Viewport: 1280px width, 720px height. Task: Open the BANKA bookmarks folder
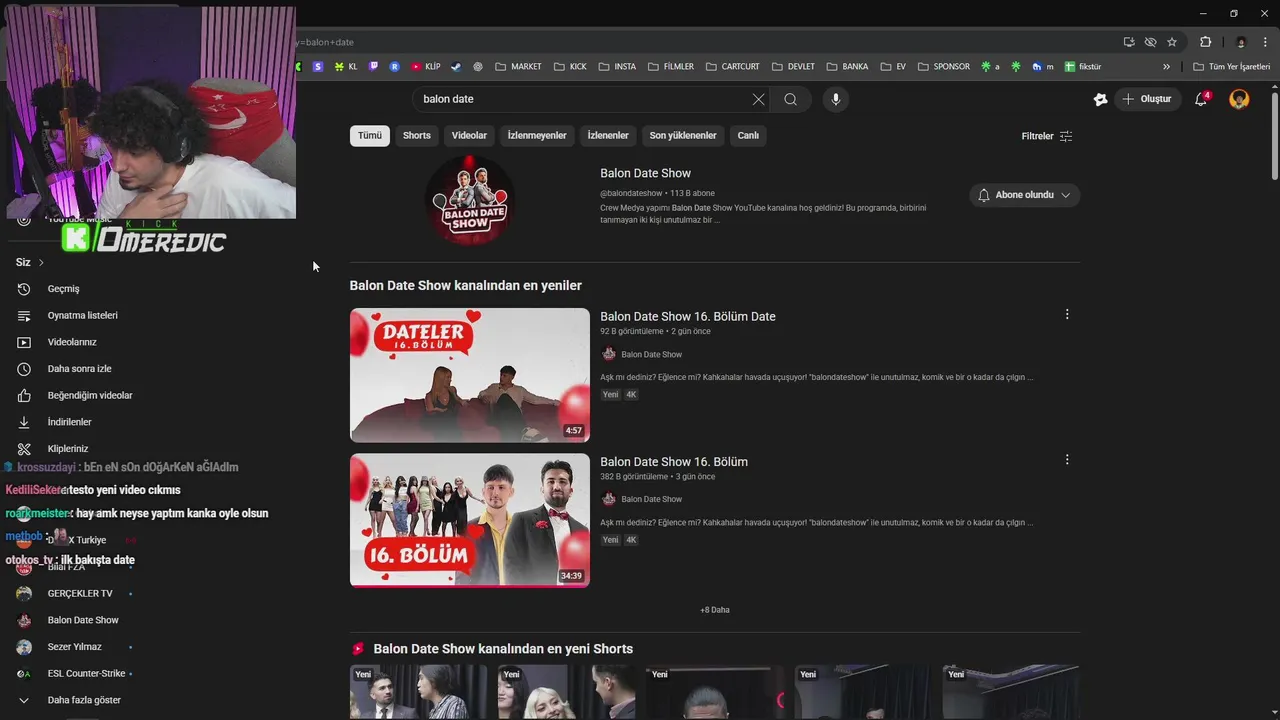click(847, 67)
